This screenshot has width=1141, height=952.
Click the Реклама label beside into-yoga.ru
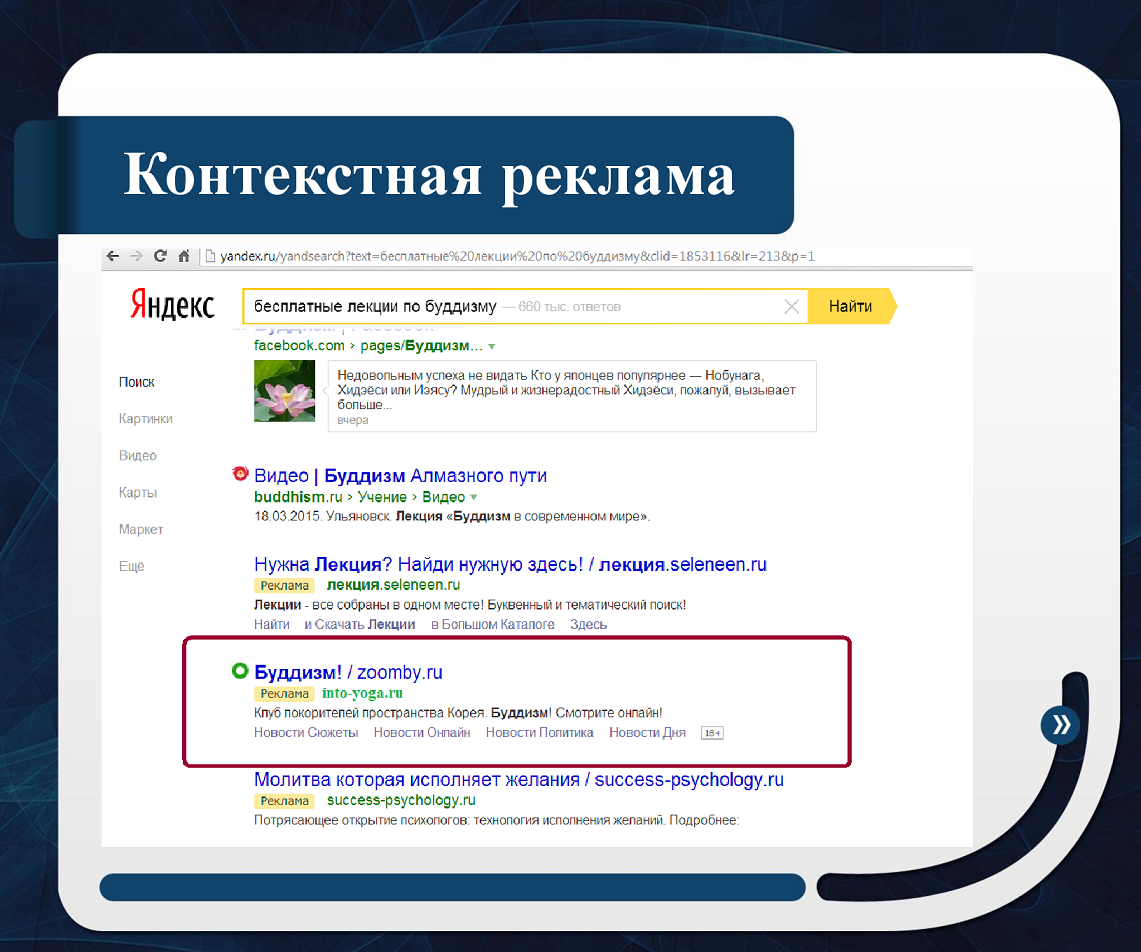coord(285,694)
